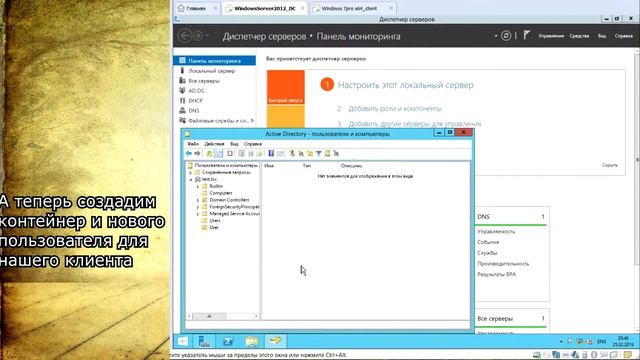
Task: Click Server Manager icon on taskbar
Action: click(204, 341)
